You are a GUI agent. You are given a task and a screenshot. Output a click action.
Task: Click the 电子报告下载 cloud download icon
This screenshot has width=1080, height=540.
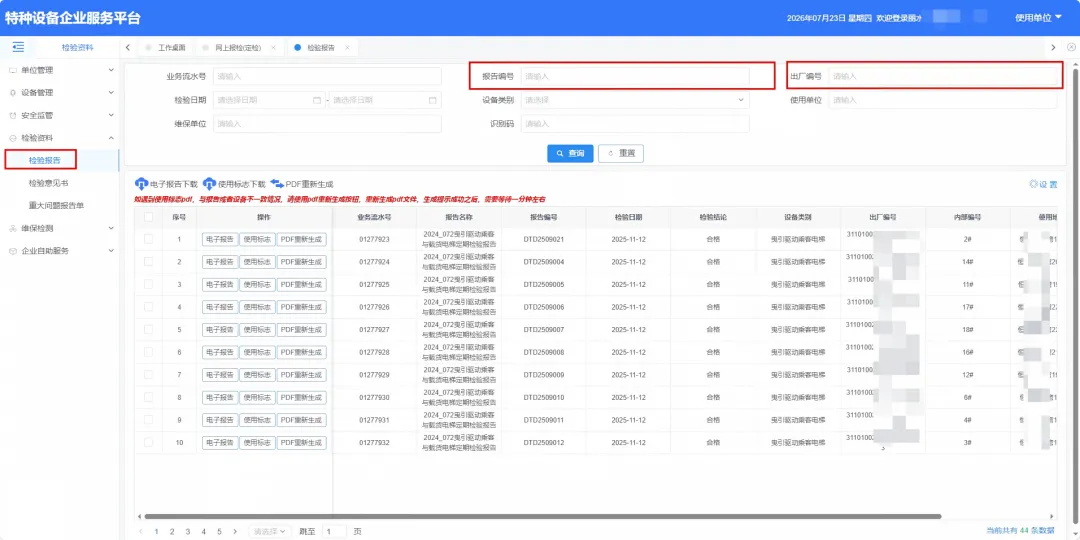point(141,184)
